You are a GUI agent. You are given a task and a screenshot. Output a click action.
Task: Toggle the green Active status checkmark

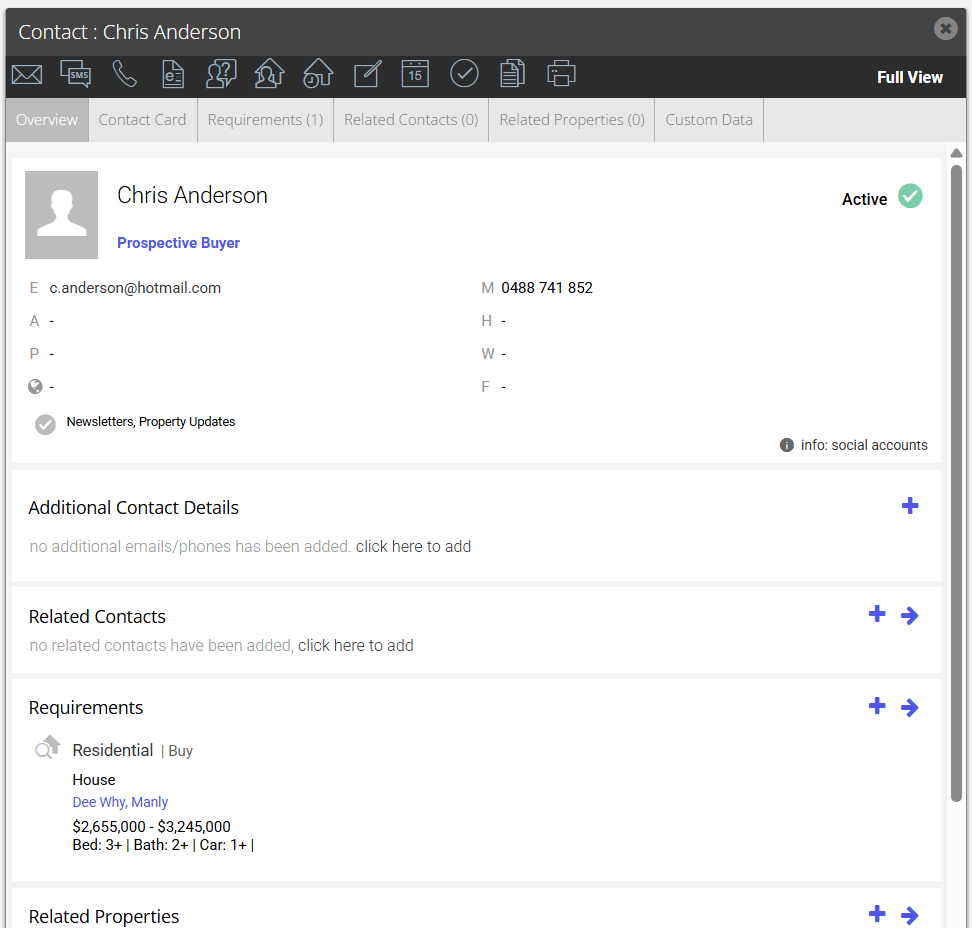coord(910,196)
